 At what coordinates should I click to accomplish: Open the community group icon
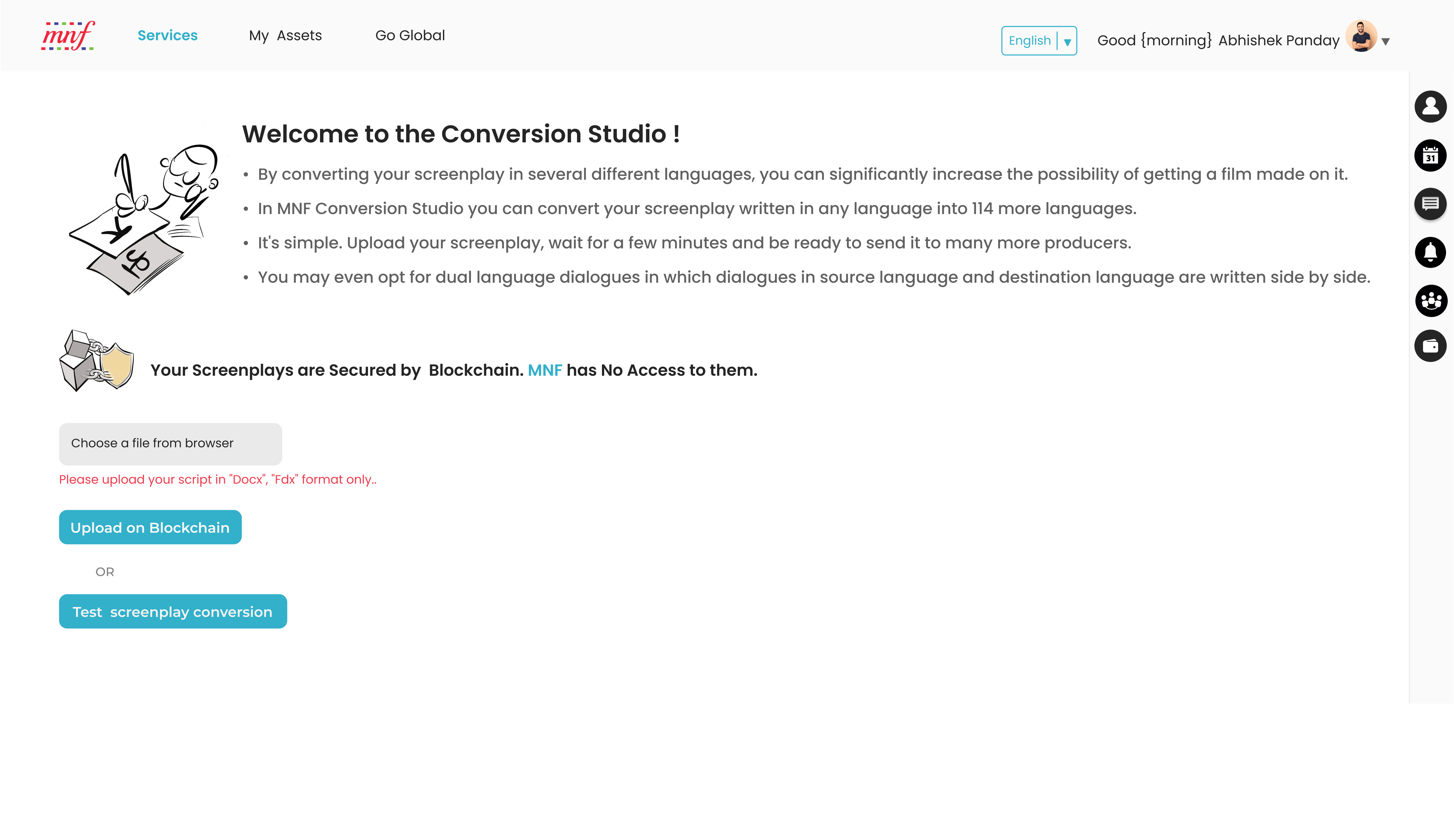pos(1430,301)
